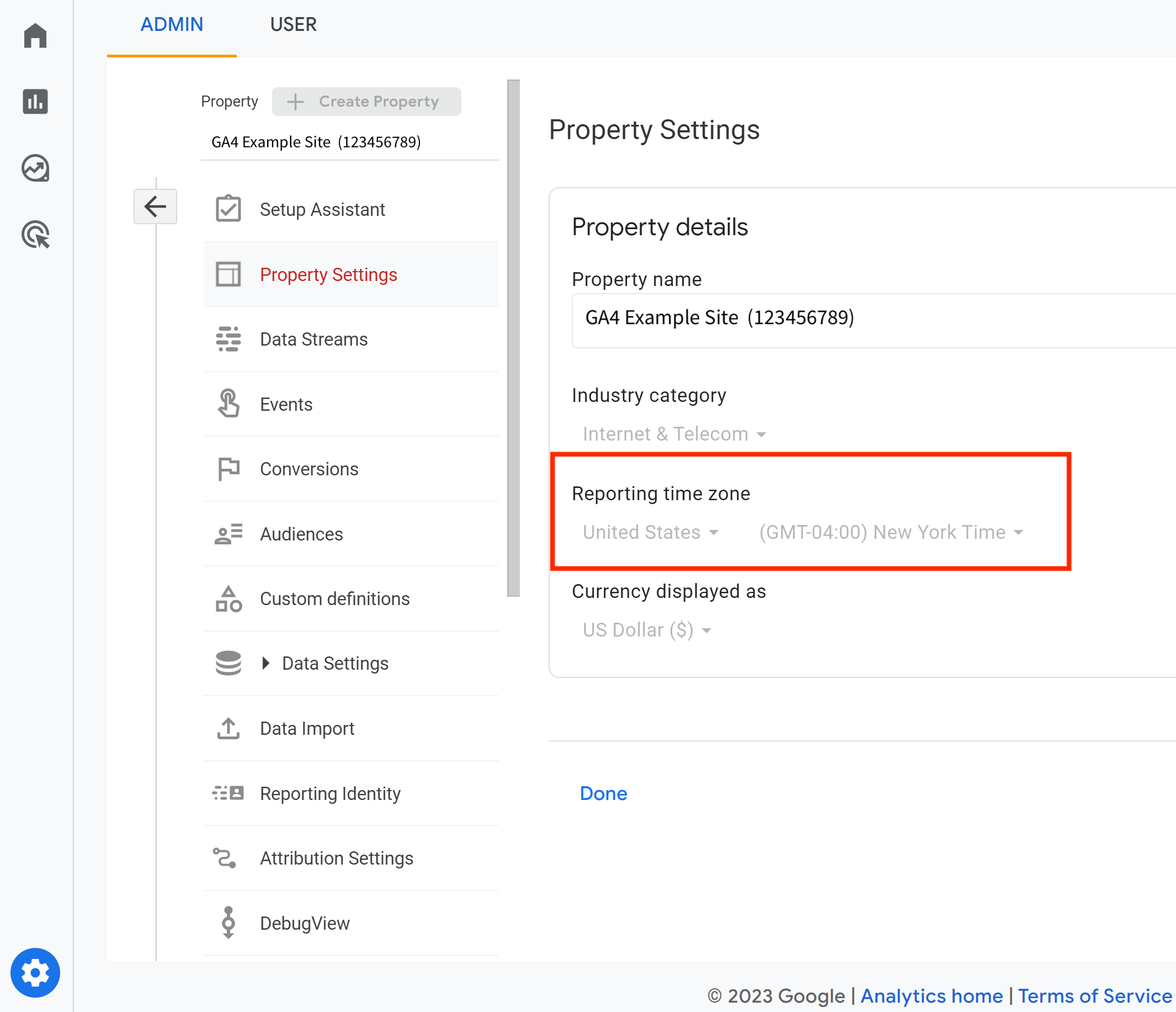The height and width of the screenshot is (1012, 1176).
Task: Click the Done button
Action: [x=603, y=793]
